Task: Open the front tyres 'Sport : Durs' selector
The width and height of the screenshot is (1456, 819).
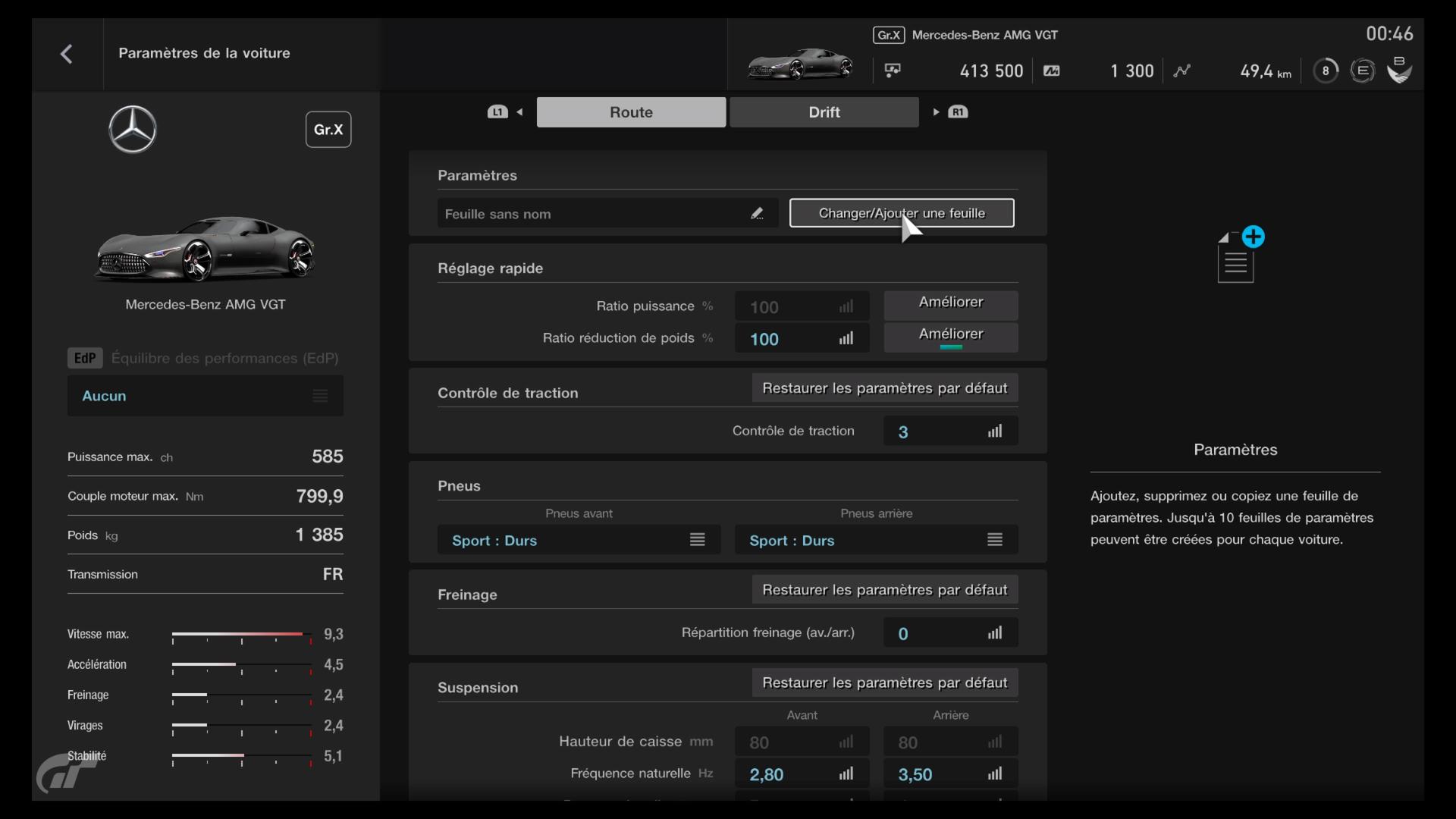Action: pos(579,540)
